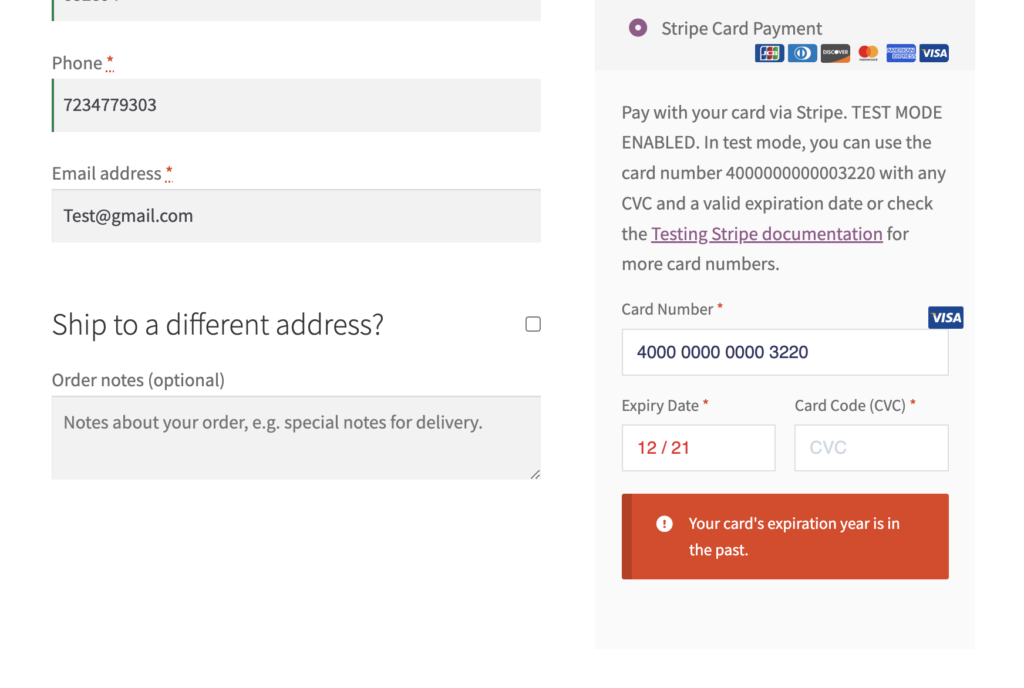
Task: Open the Testing Stripe documentation link
Action: pos(767,234)
